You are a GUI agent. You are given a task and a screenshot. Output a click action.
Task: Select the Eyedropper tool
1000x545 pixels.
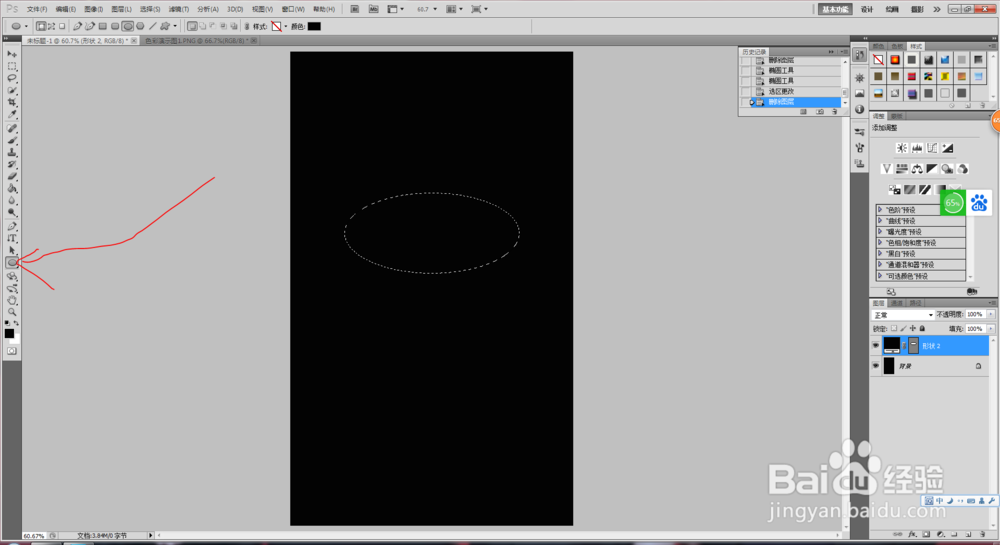(11, 115)
